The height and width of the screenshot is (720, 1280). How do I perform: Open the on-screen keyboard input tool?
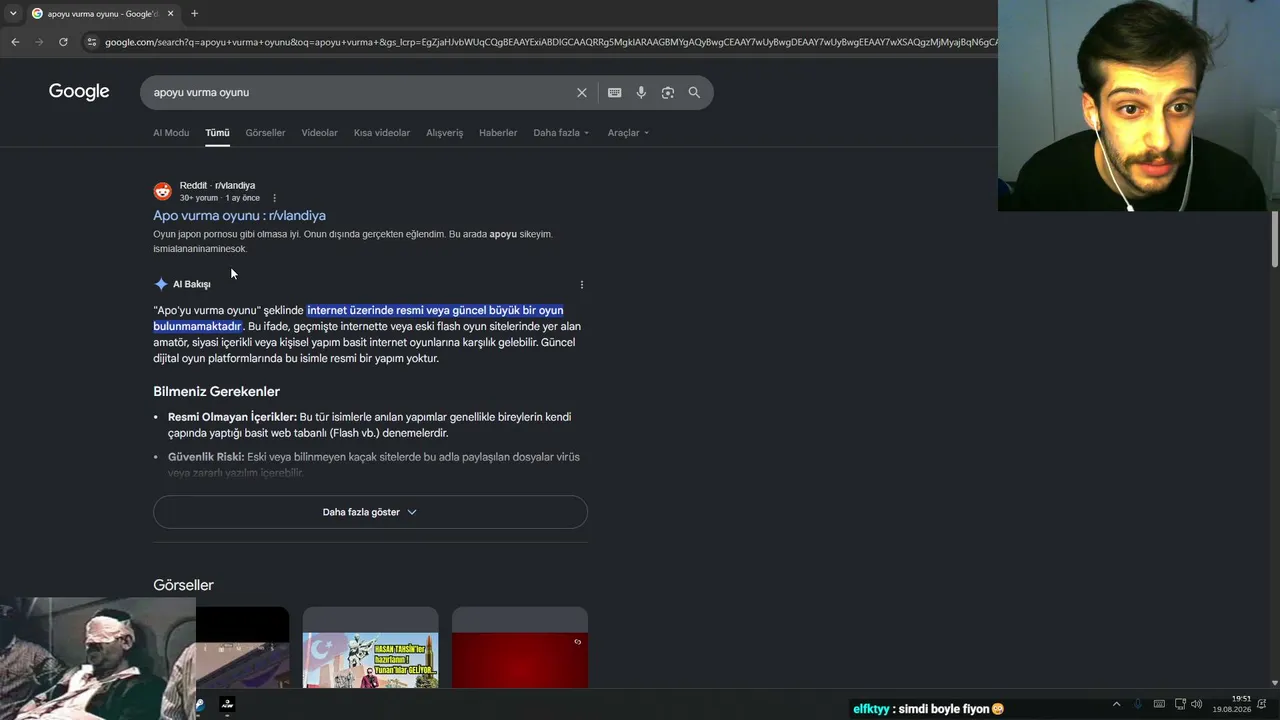614,92
